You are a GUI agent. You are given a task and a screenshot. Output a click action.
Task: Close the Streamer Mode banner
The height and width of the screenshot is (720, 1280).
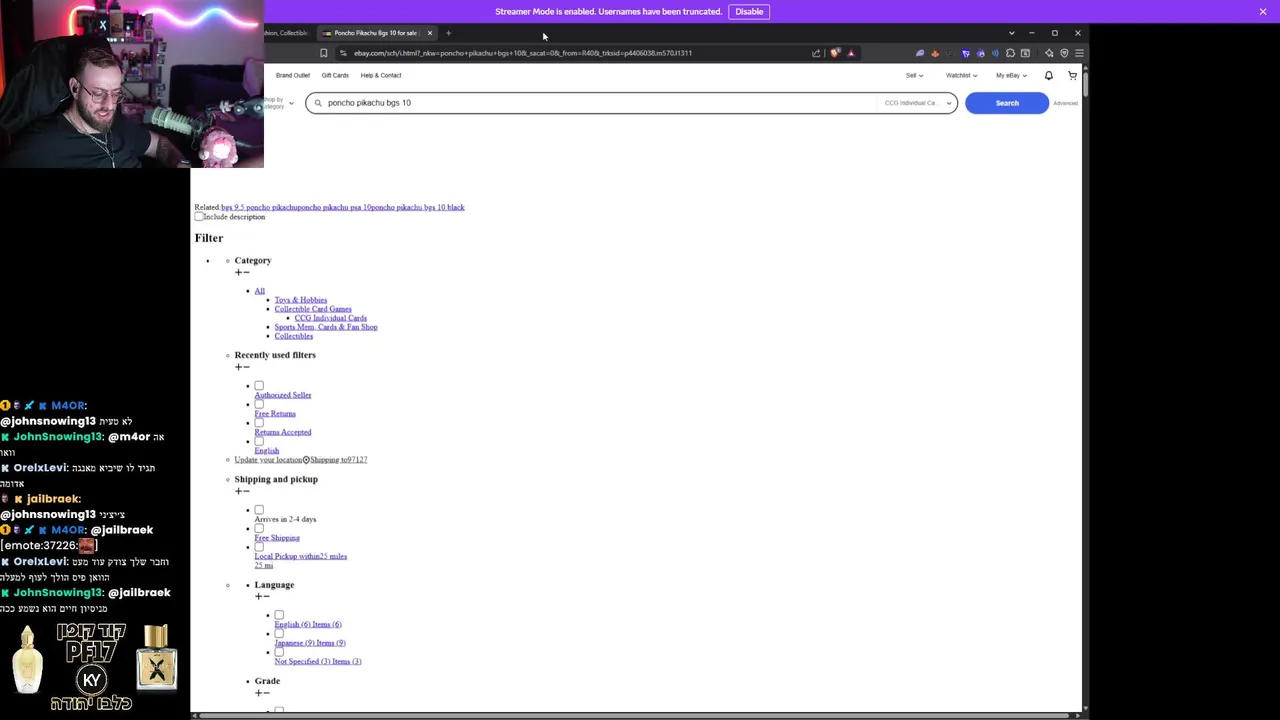pyautogui.click(x=1262, y=11)
